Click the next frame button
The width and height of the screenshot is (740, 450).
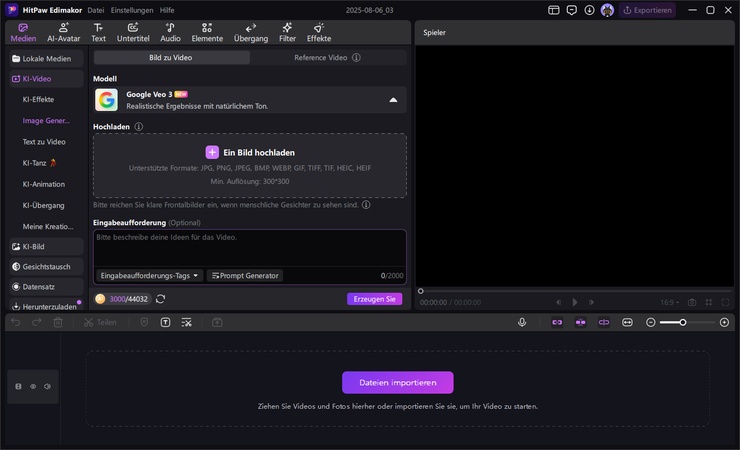[591, 302]
